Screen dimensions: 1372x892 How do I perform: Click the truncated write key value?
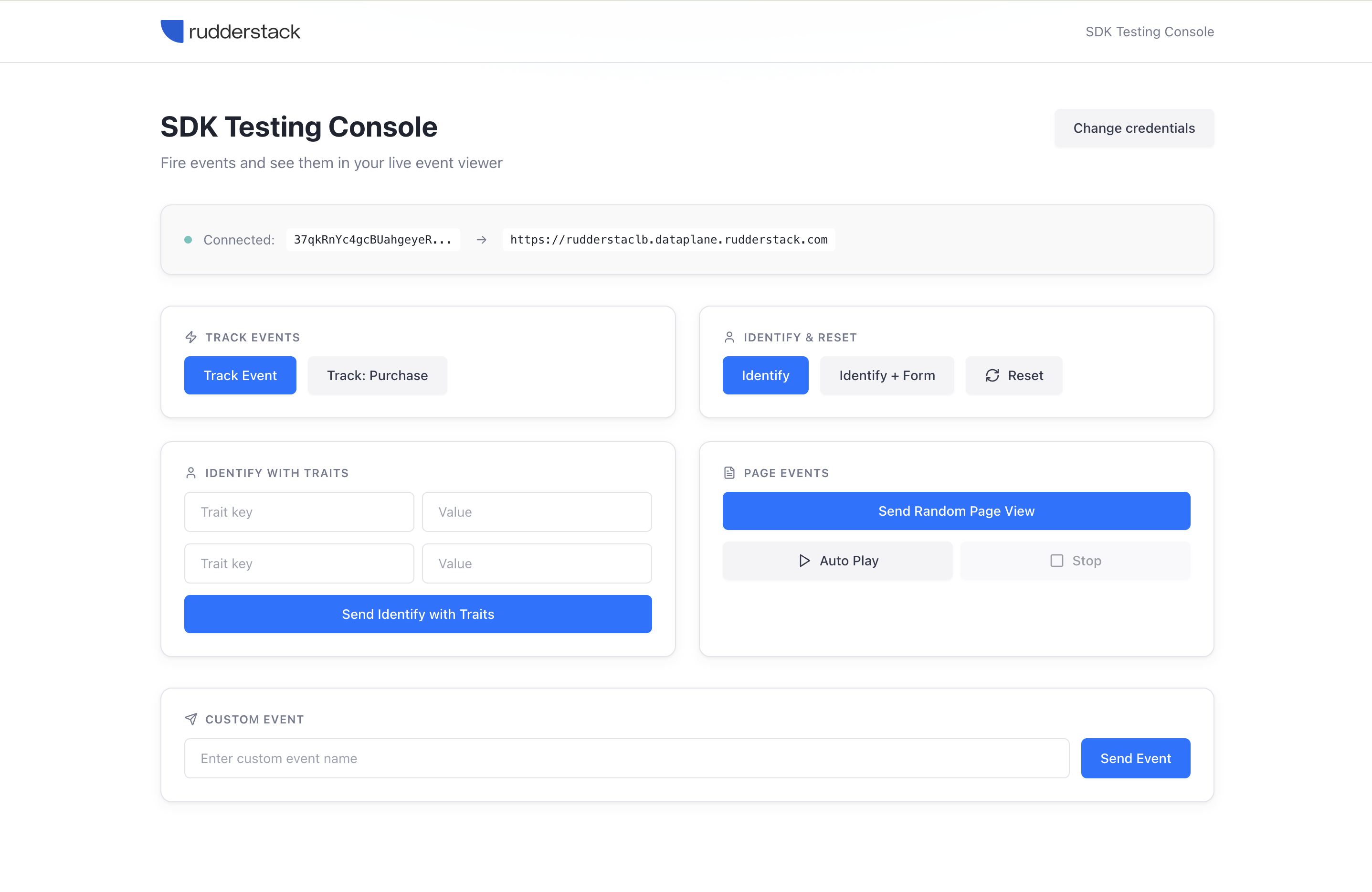[373, 239]
